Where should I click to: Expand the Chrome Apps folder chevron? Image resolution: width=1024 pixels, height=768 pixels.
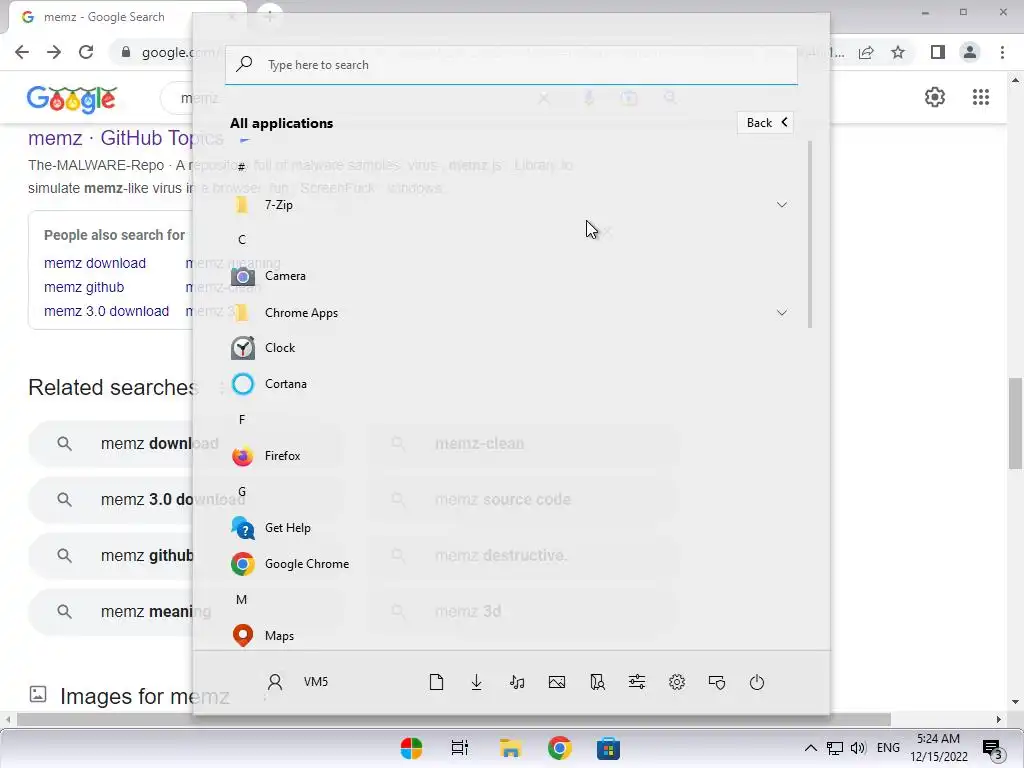782,313
